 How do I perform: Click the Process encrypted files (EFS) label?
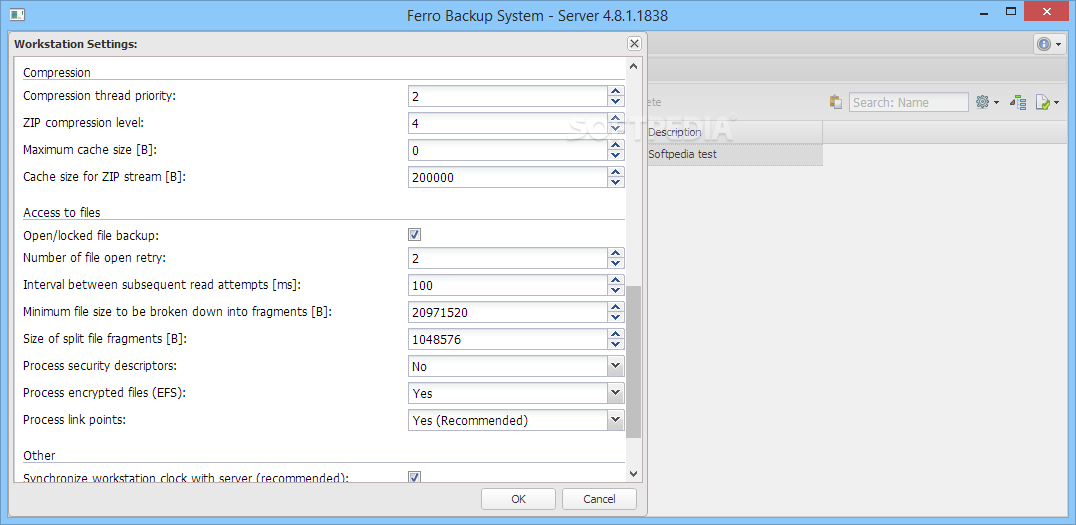point(105,393)
